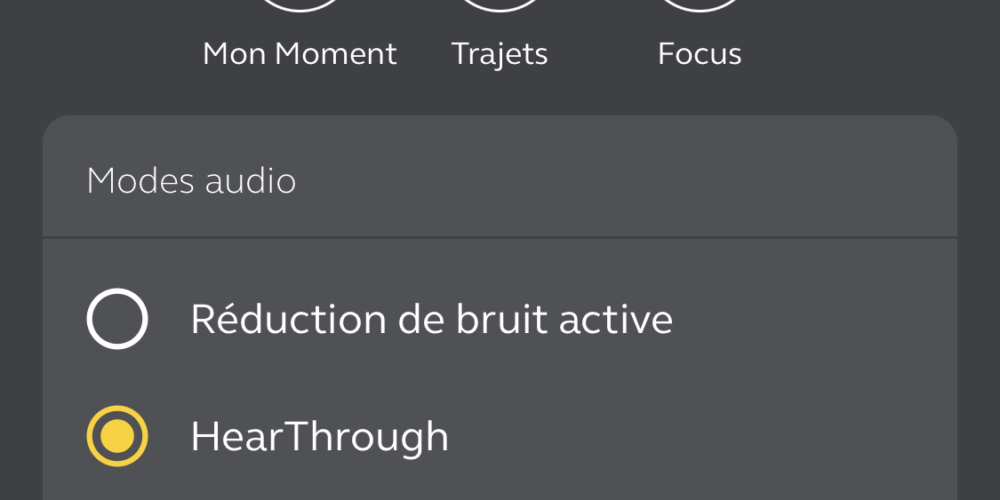Click the HearThrough mode label text
This screenshot has width=1000, height=500.
point(320,438)
